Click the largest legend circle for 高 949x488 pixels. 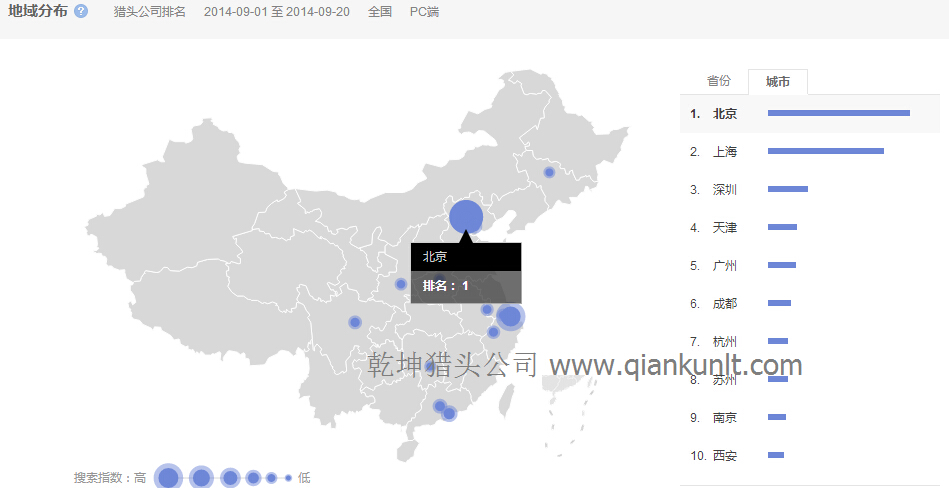(169, 478)
